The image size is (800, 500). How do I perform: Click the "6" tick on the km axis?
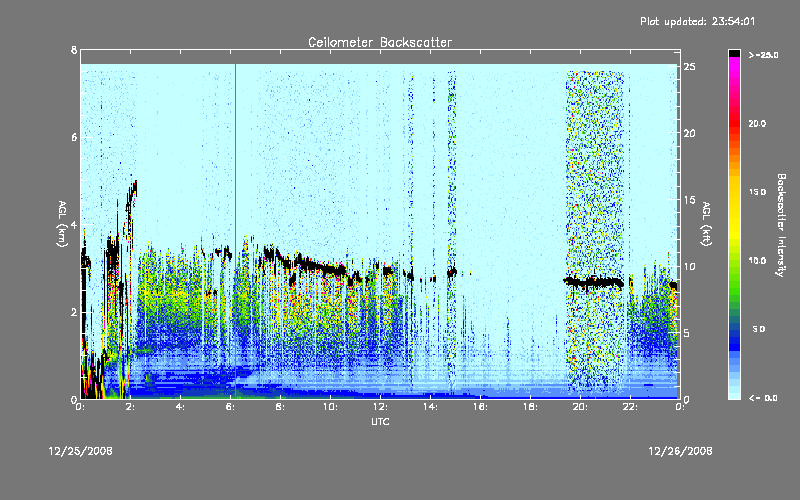pyautogui.click(x=74, y=137)
